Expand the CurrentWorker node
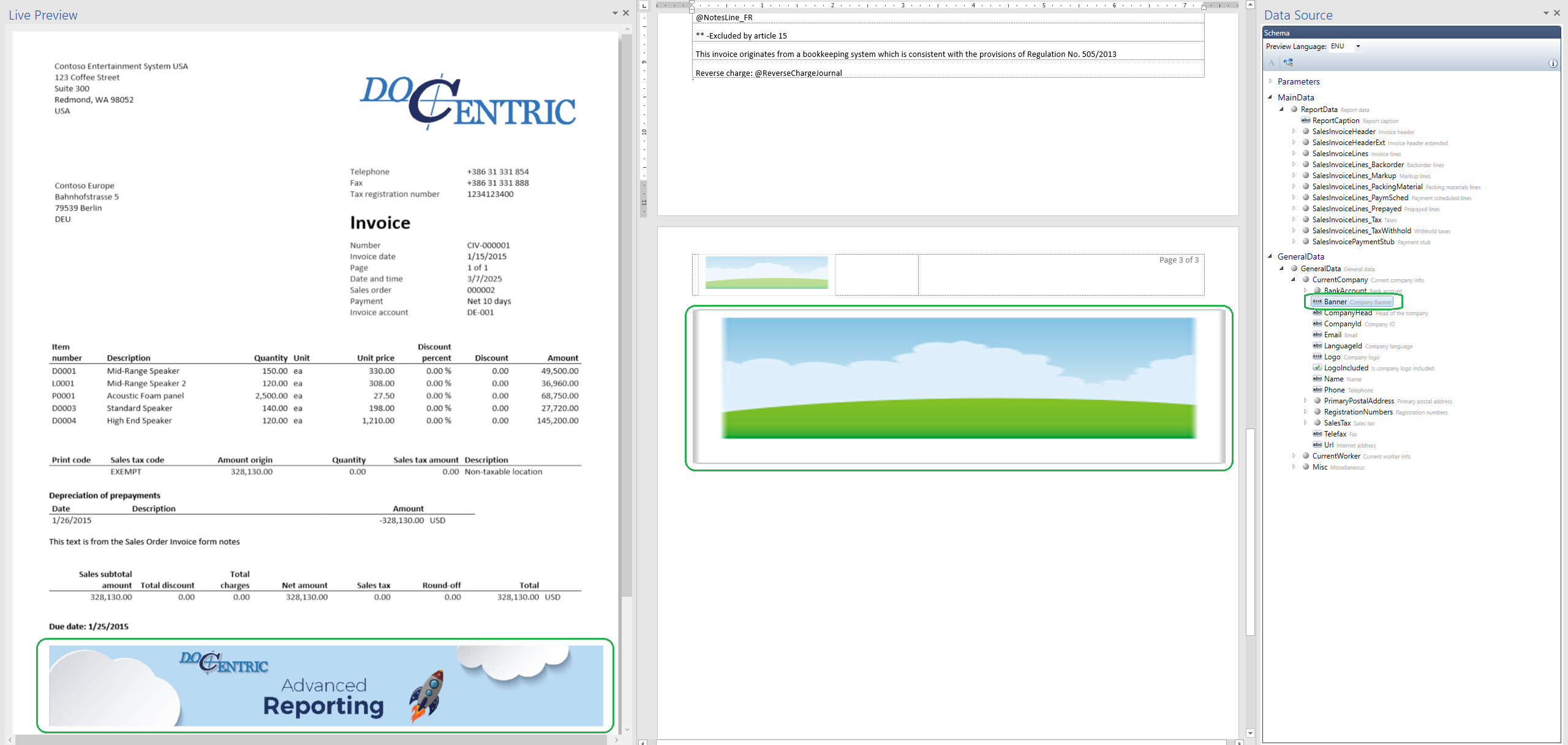1568x745 pixels. [x=1294, y=456]
